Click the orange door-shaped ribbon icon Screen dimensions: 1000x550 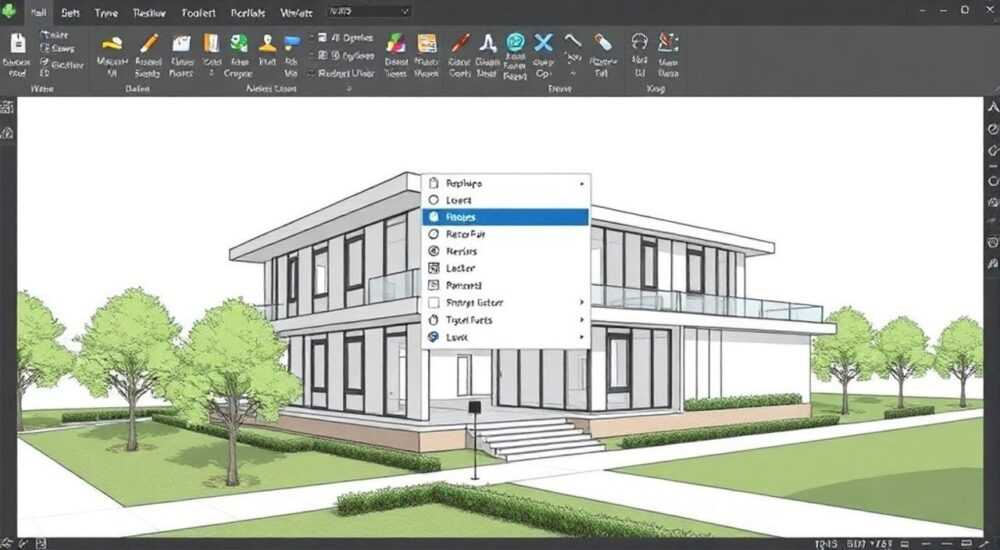pyautogui.click(x=211, y=43)
